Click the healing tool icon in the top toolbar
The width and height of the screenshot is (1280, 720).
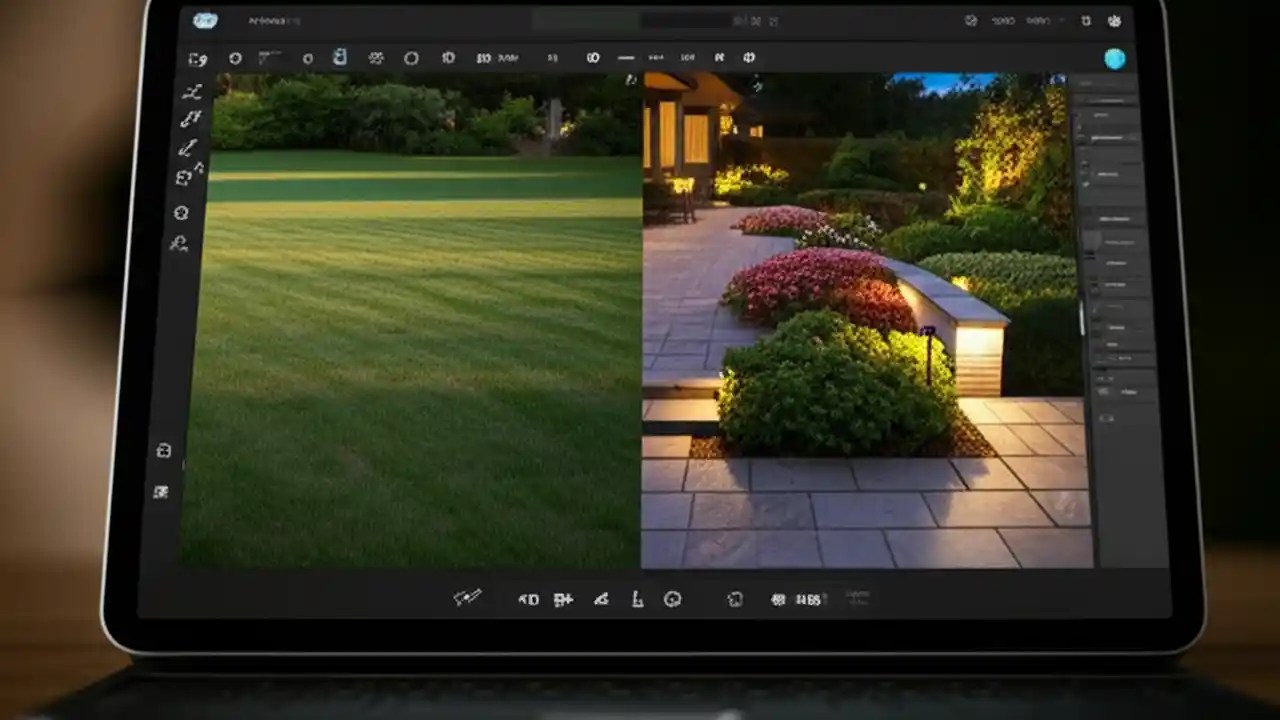pyautogui.click(x=376, y=58)
